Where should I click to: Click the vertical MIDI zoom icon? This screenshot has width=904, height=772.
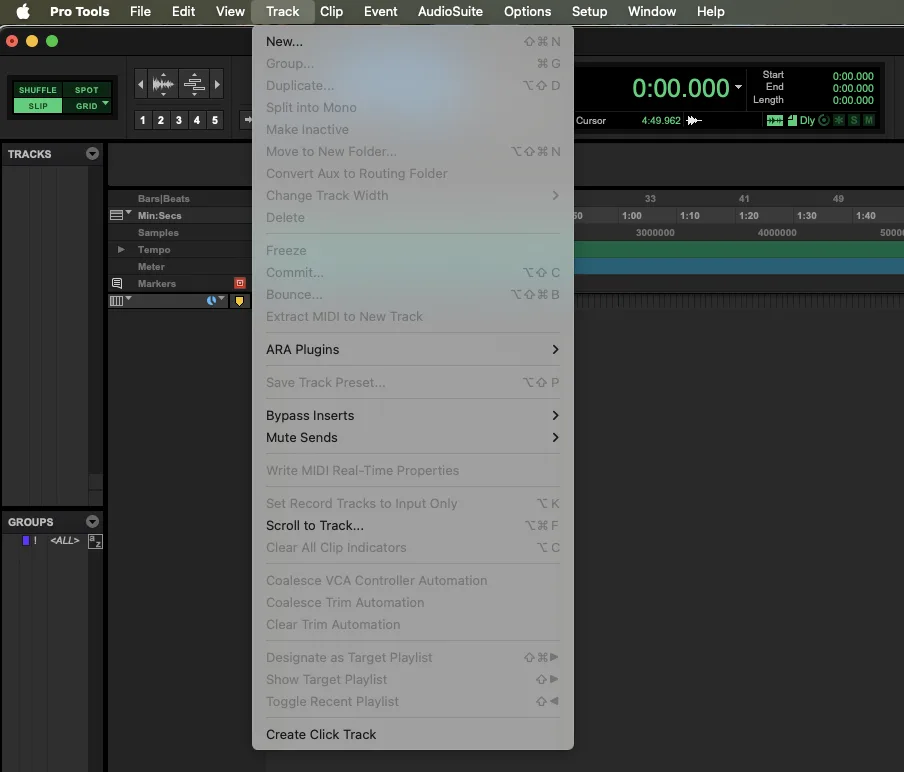[194, 85]
